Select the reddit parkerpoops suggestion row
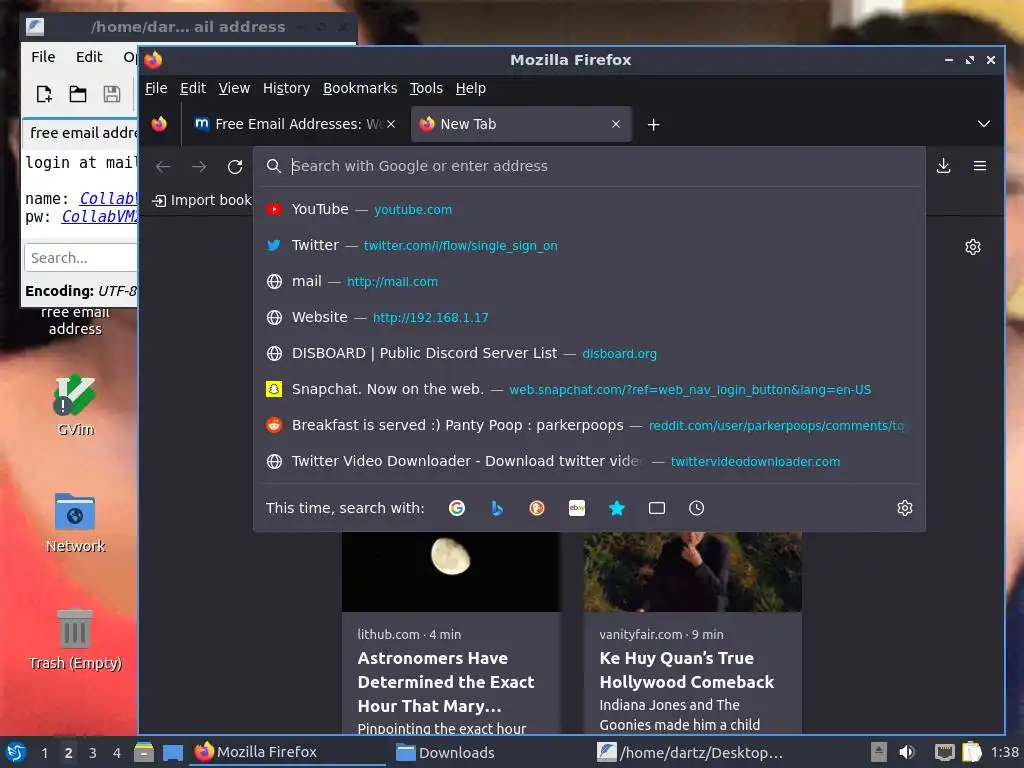Screen dimensions: 1024x768 click(x=589, y=425)
